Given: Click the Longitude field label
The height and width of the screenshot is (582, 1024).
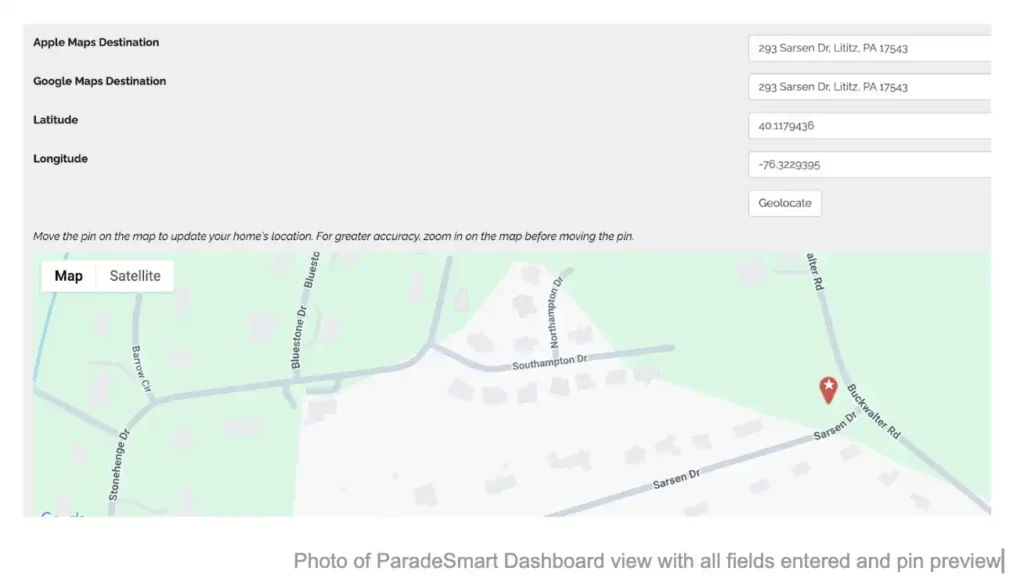Looking at the screenshot, I should 61,159.
